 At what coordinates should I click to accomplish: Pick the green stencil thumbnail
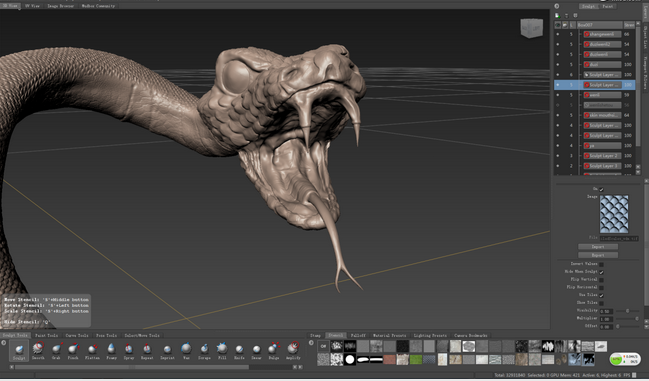tap(416, 359)
